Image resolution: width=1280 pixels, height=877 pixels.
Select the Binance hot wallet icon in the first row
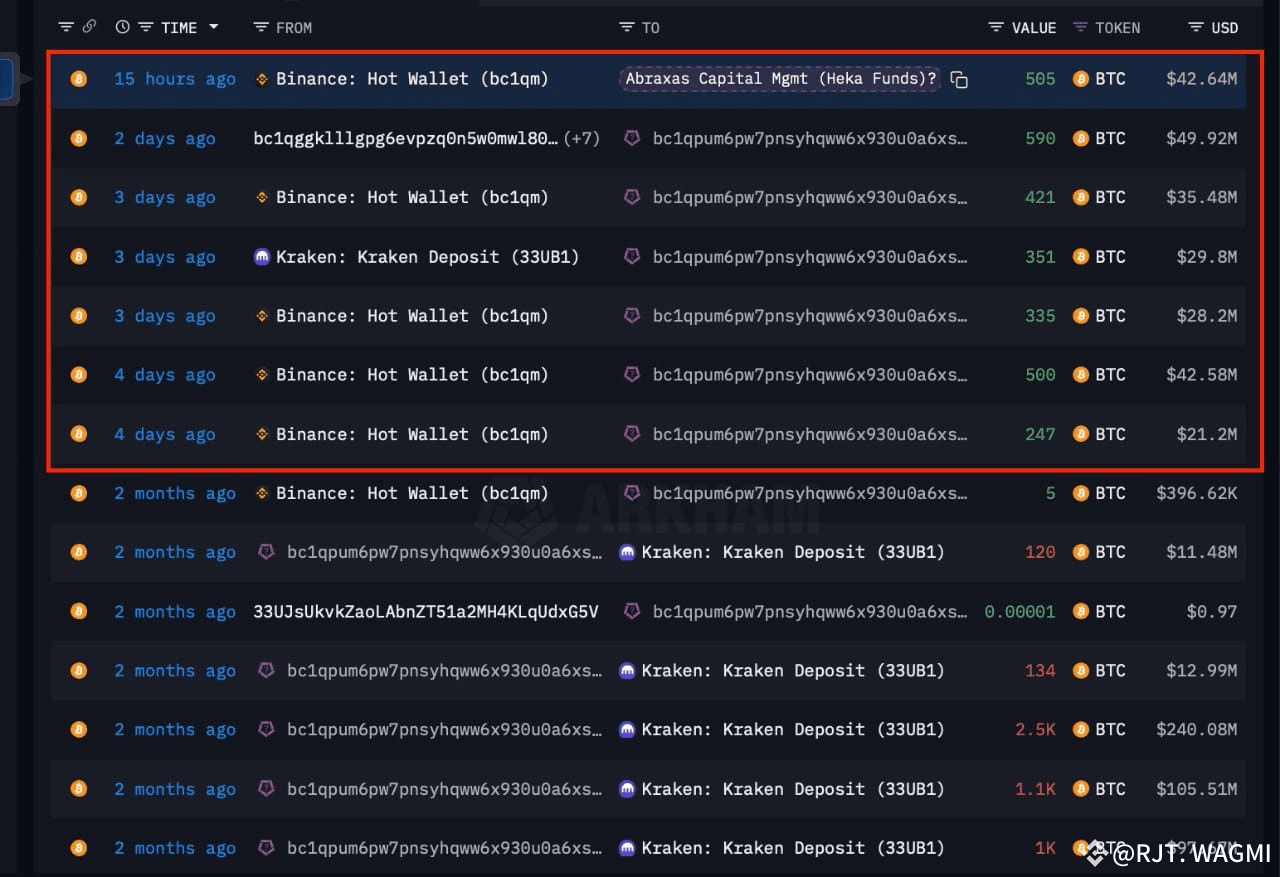(264, 79)
